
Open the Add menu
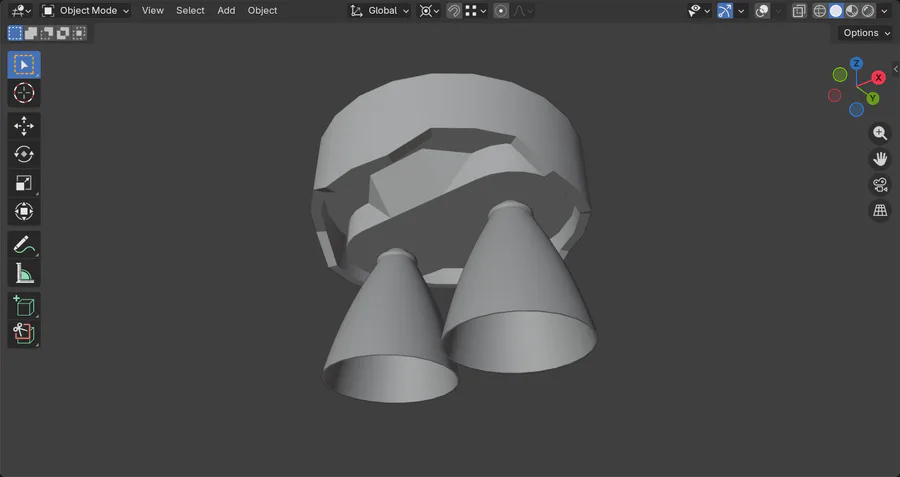226,10
